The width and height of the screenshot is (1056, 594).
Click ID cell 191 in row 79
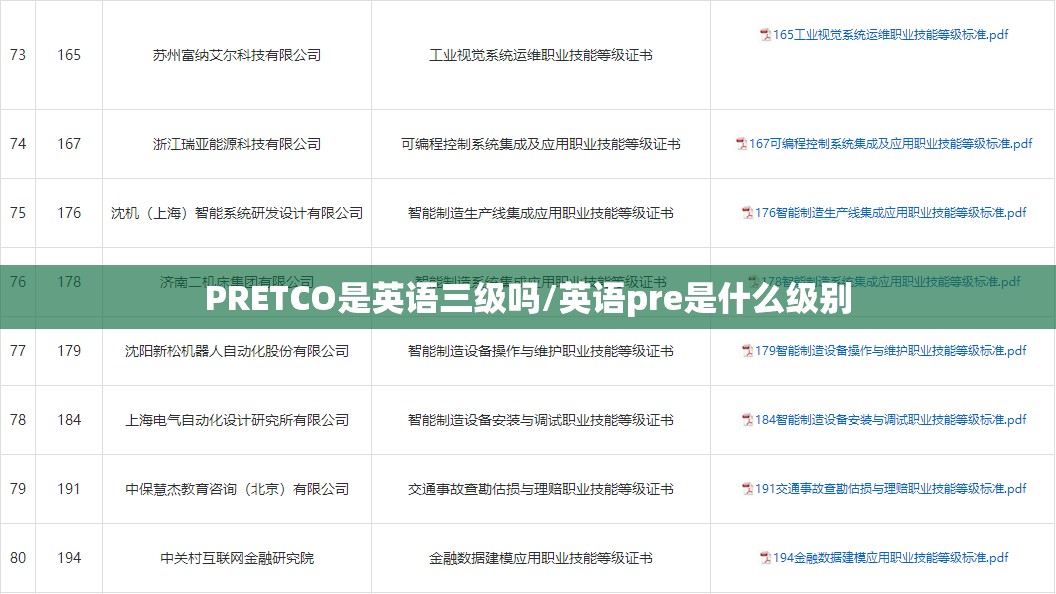(69, 490)
